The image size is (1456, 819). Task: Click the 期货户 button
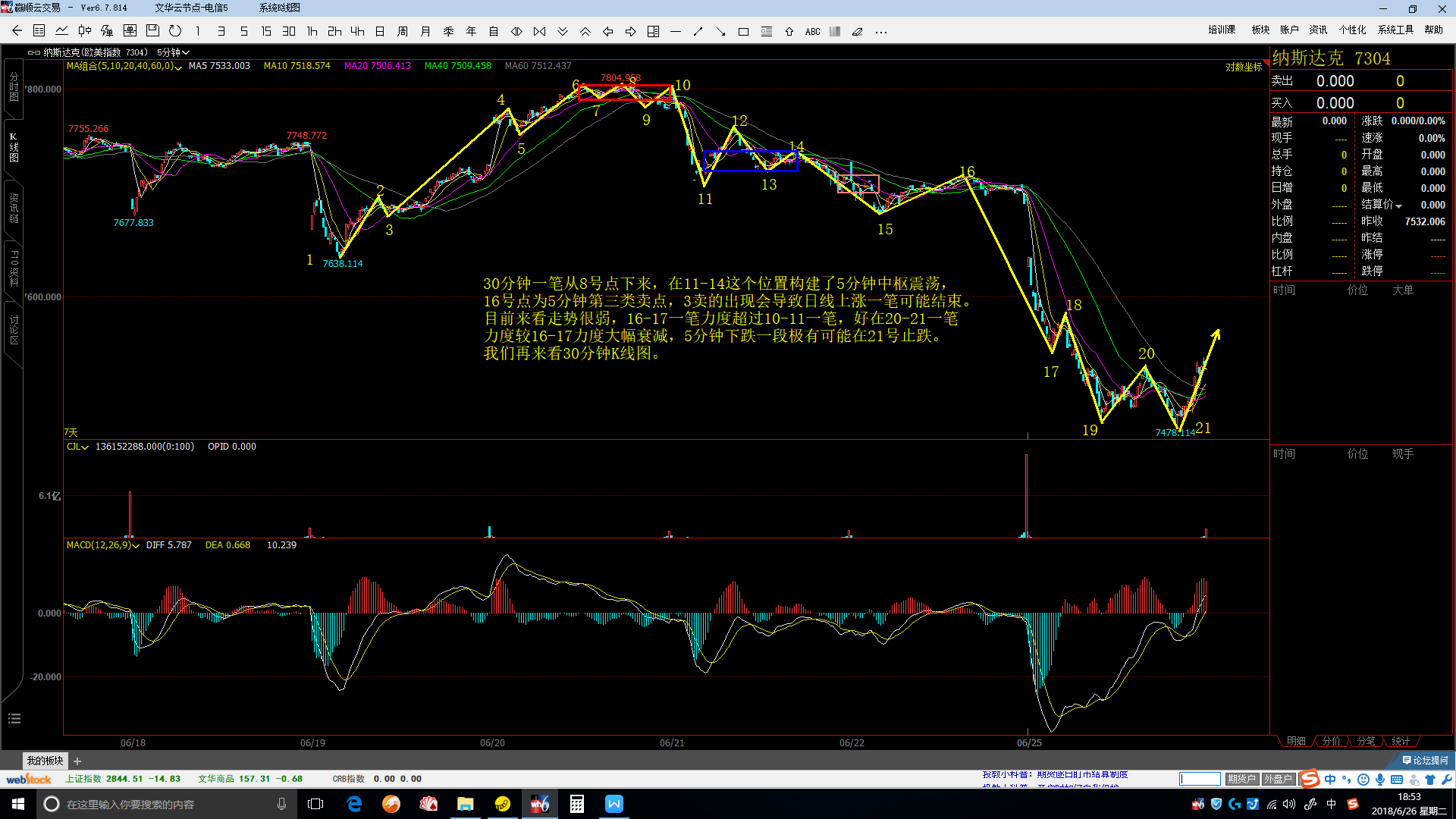(1241, 779)
